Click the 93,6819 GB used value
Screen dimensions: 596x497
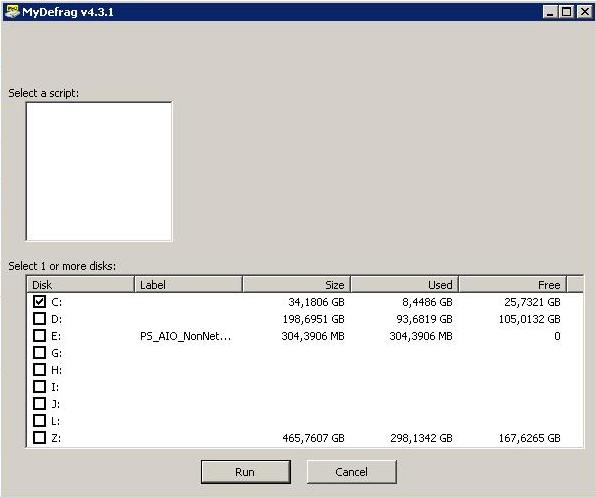424,319
